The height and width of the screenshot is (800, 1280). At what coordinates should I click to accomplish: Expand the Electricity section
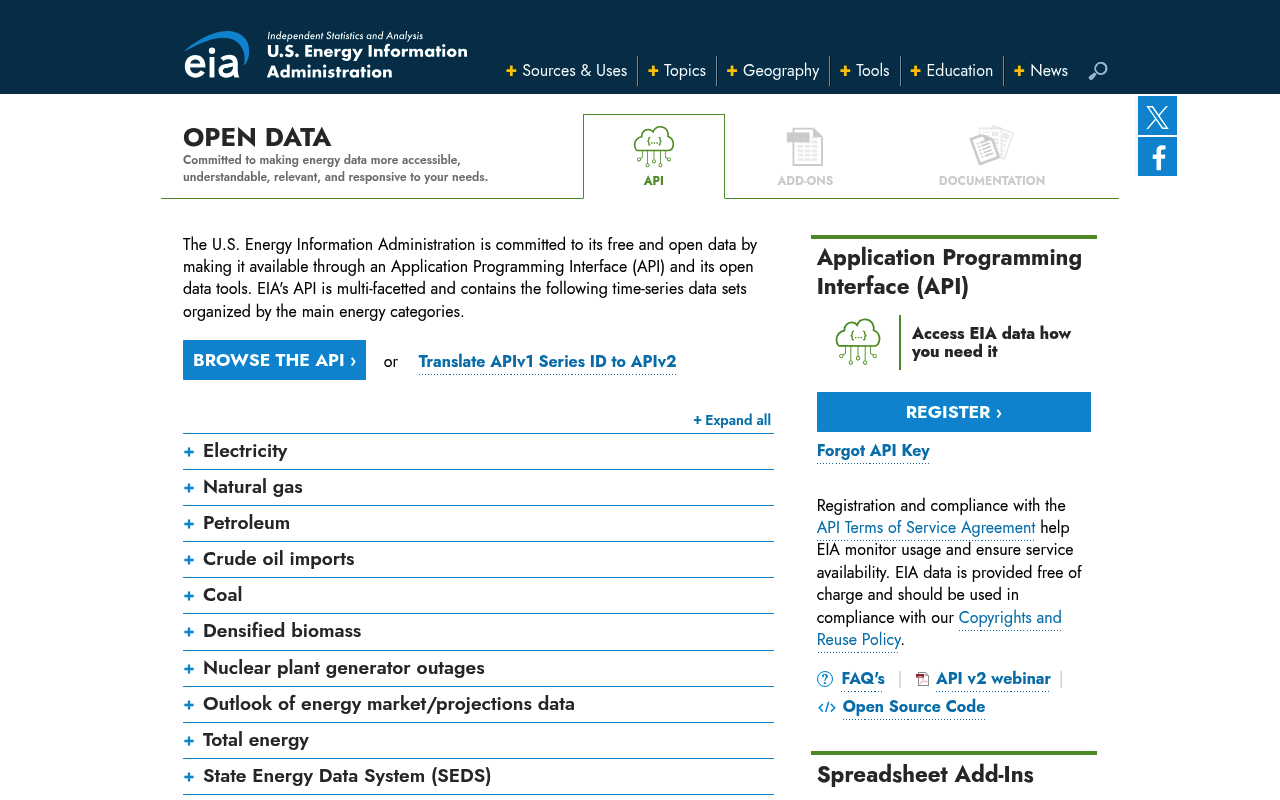pyautogui.click(x=478, y=451)
